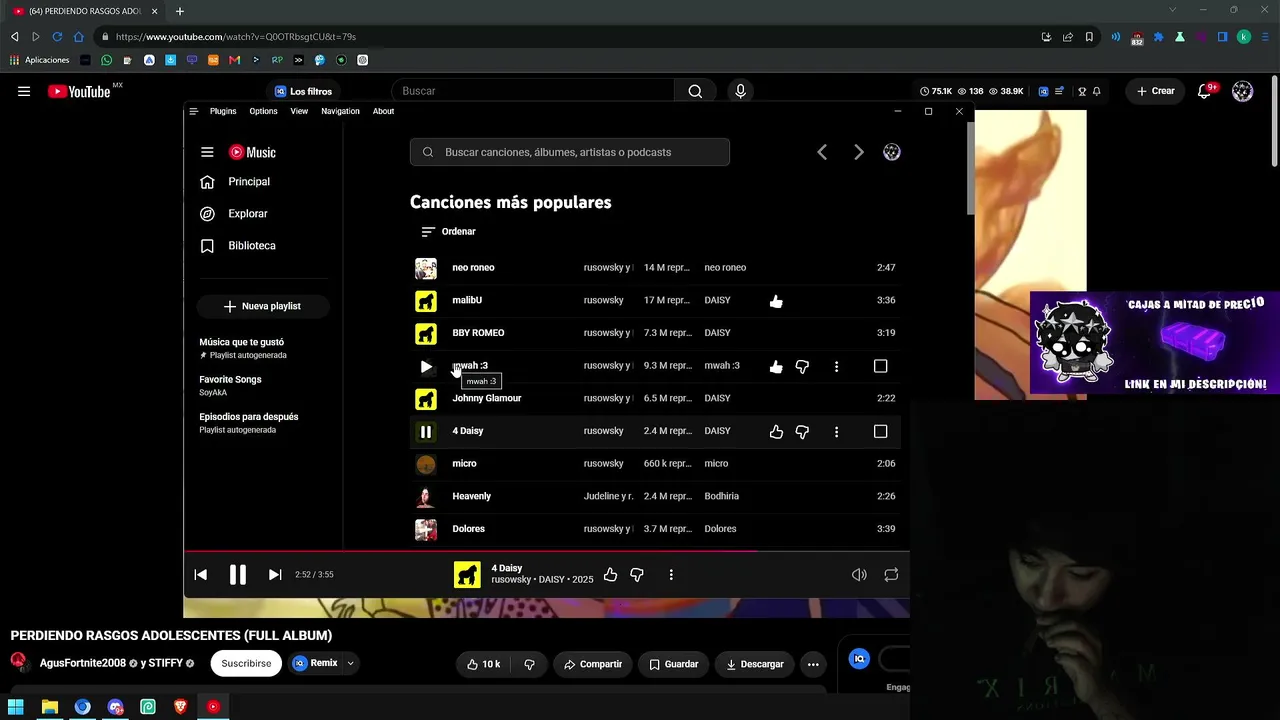Seek on the red song progress bar
Screen dimensions: 1280x720
coord(546,551)
